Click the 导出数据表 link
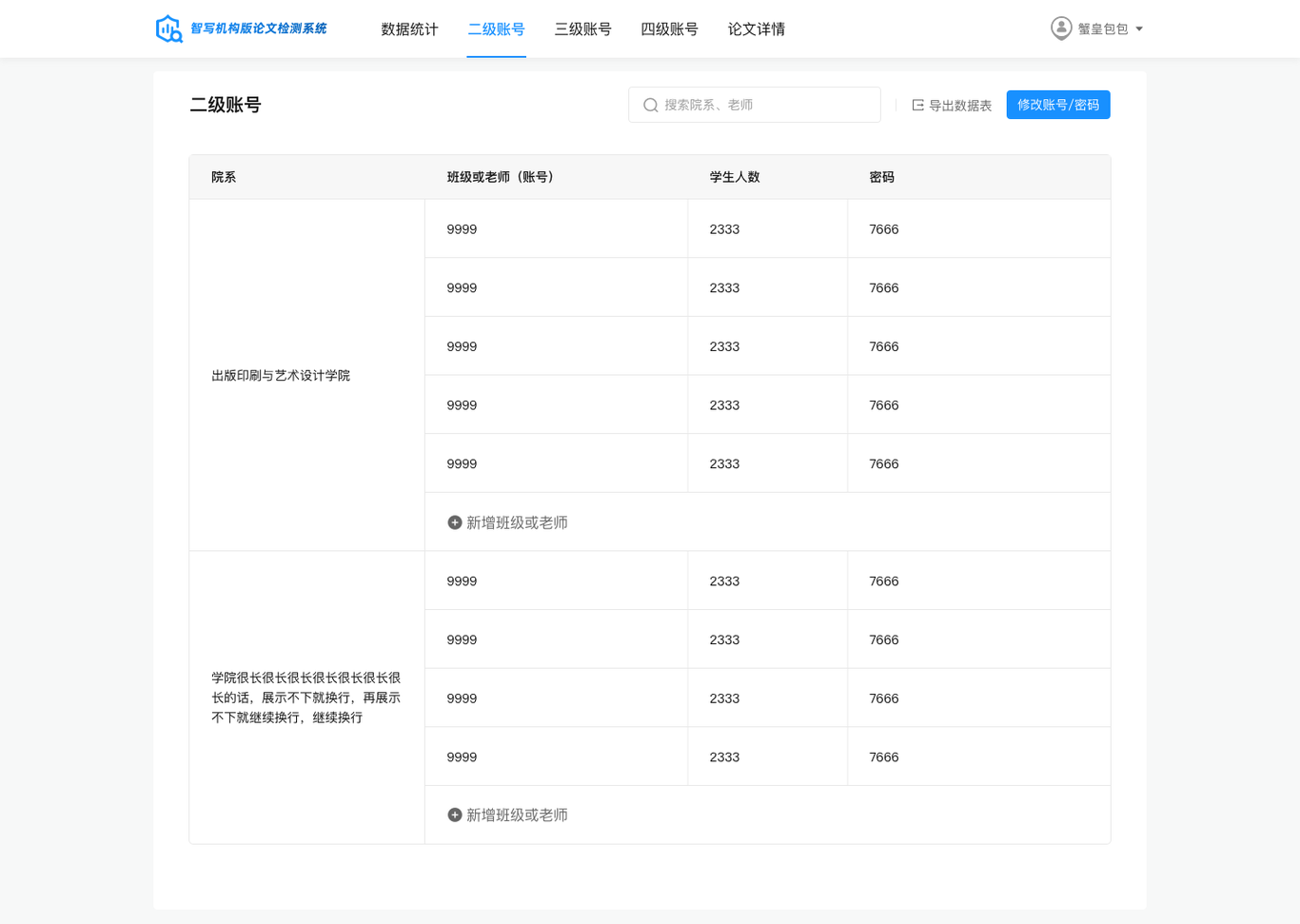 952,105
